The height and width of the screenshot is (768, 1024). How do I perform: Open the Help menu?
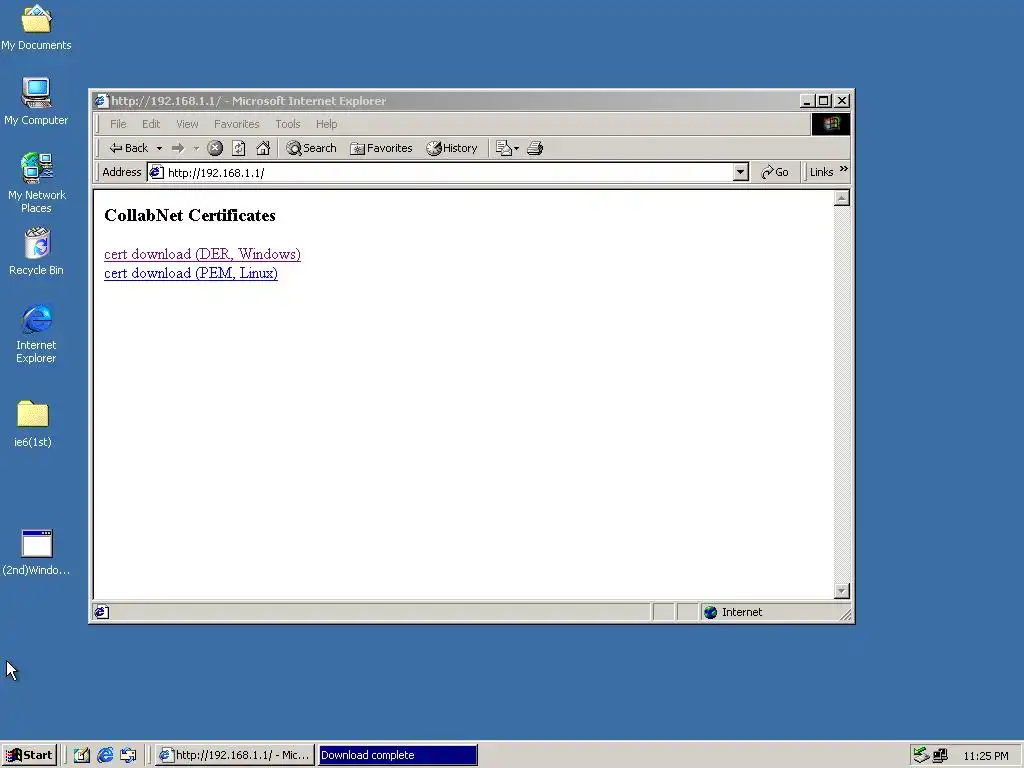pyautogui.click(x=327, y=124)
